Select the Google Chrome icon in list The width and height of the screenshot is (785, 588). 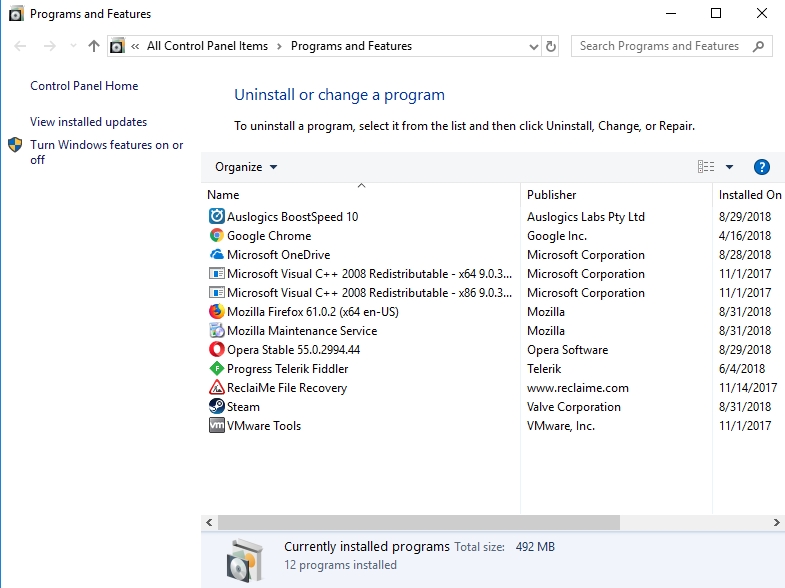click(217, 236)
